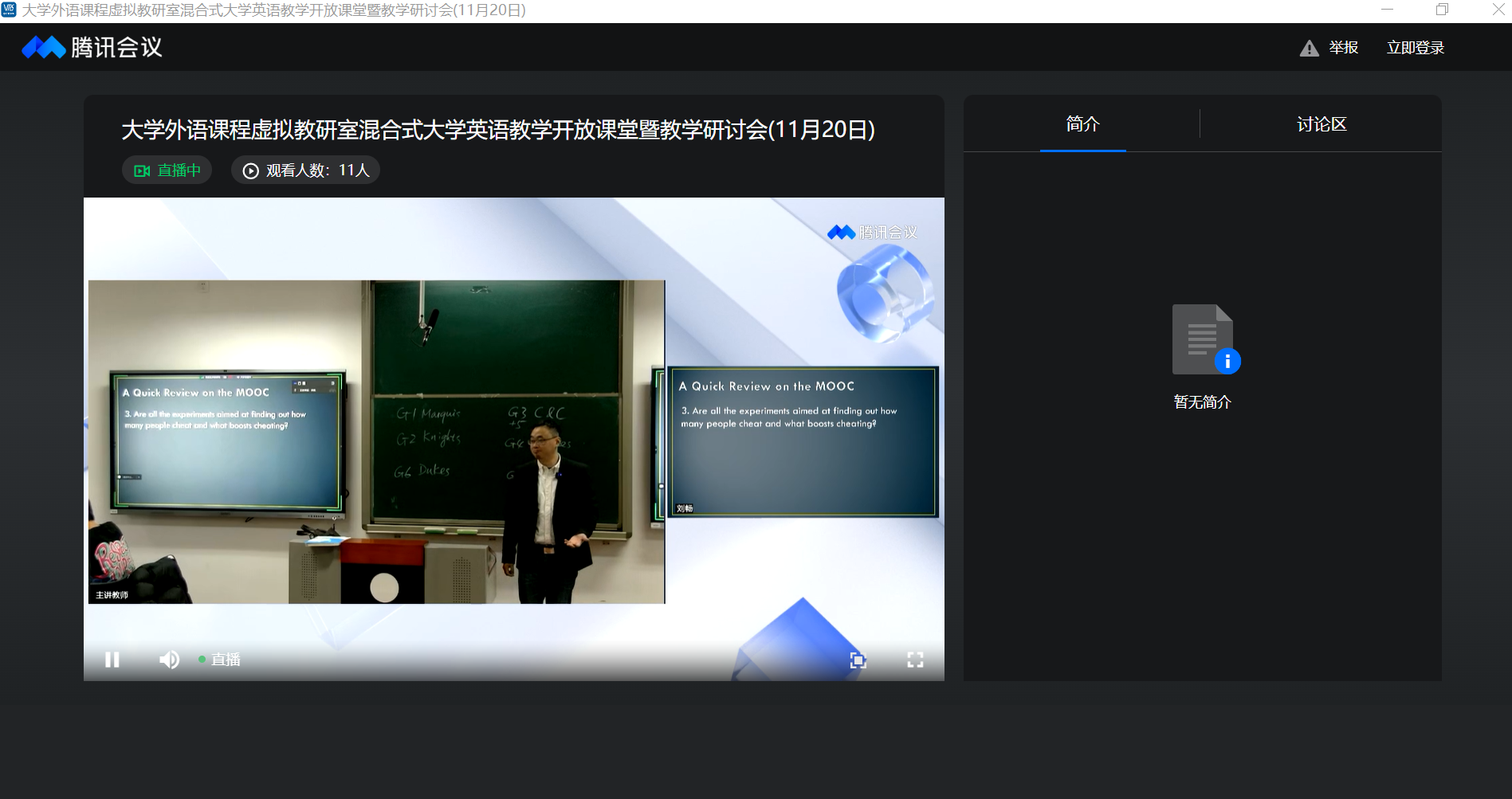Click the Tencent Meeting watermark in video

tap(872, 233)
